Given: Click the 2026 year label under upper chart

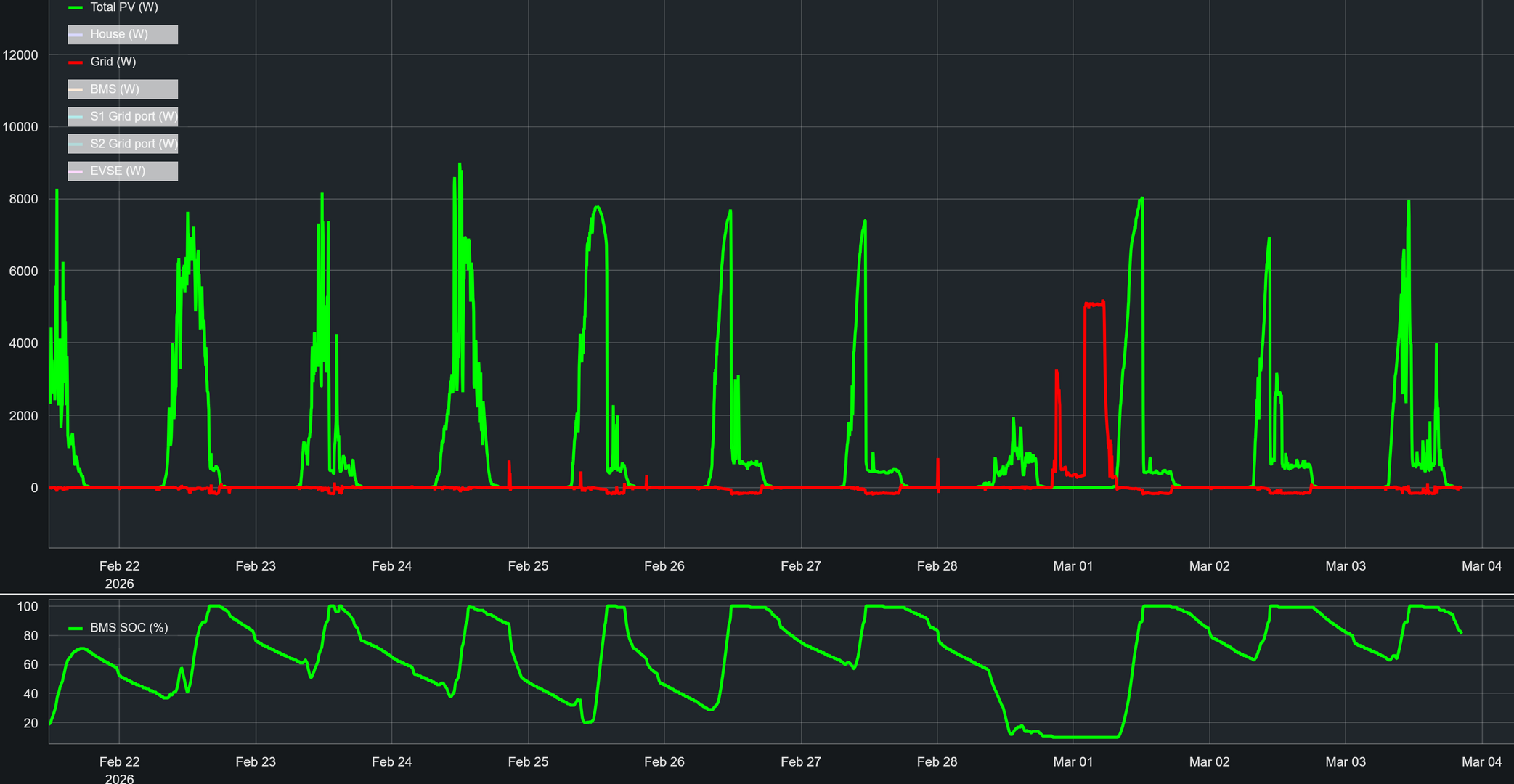Looking at the screenshot, I should (119, 584).
